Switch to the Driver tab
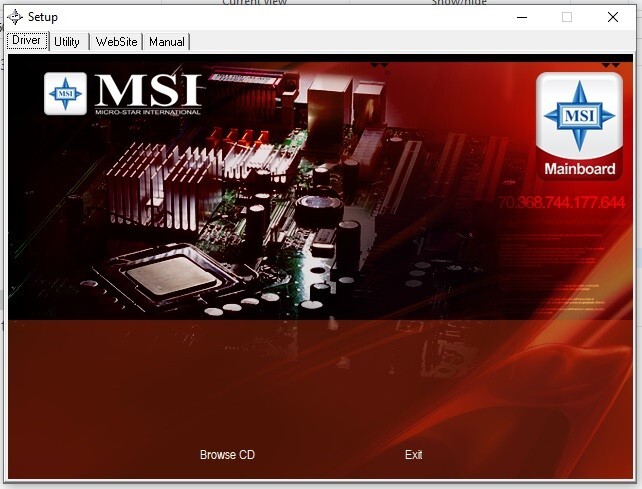This screenshot has width=642, height=489. tap(27, 41)
